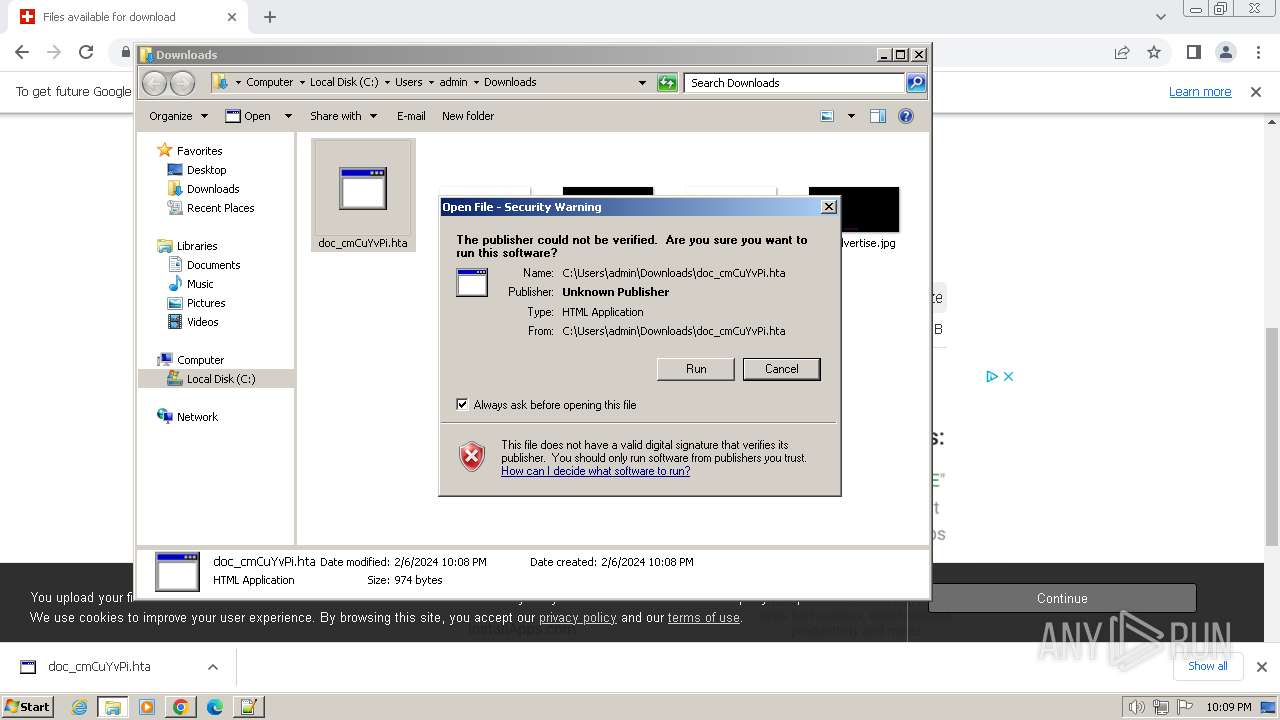Click New folder in Explorer toolbar
1280x720 pixels.
[x=468, y=116]
